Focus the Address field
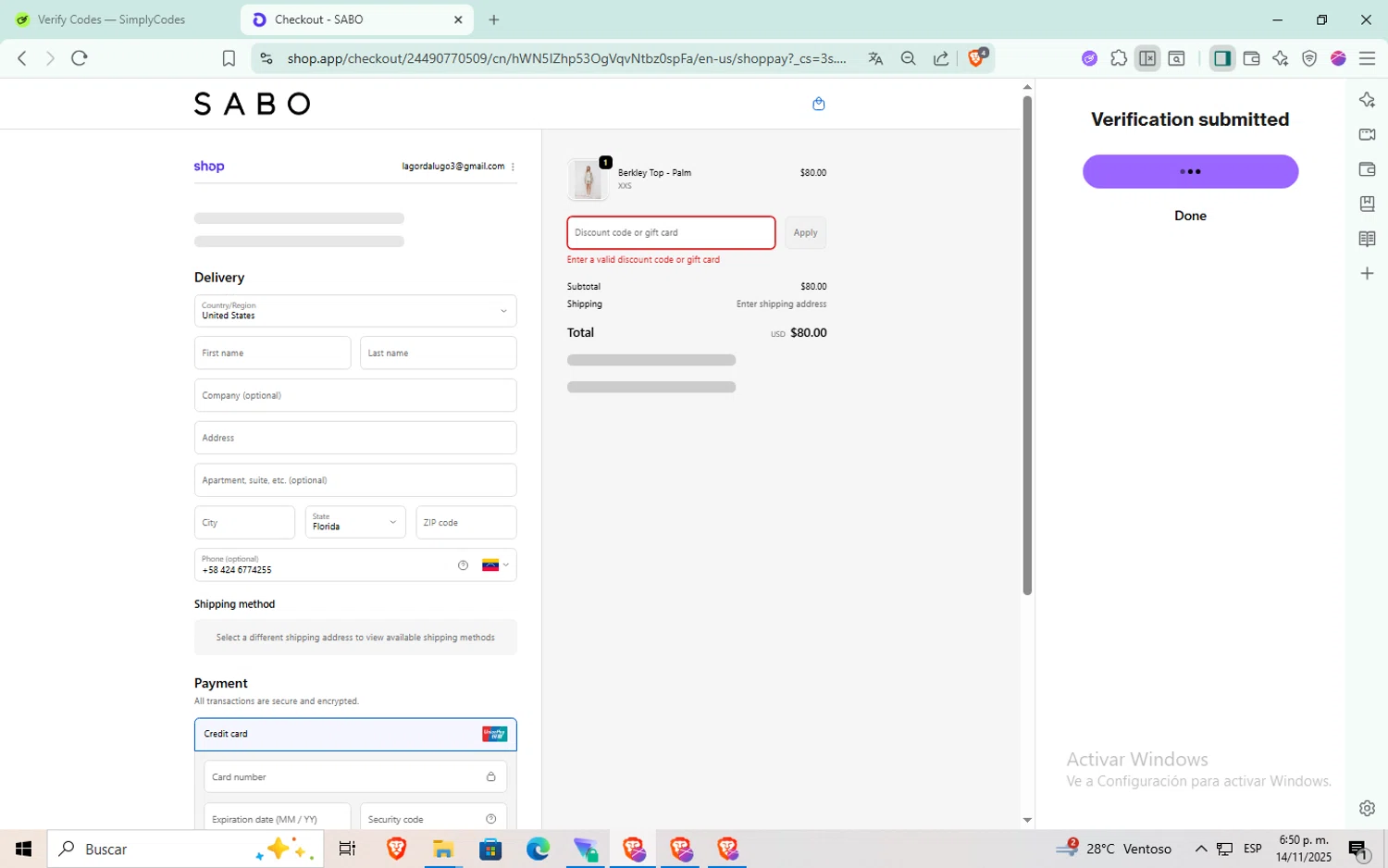The height and width of the screenshot is (868, 1388). tap(355, 438)
